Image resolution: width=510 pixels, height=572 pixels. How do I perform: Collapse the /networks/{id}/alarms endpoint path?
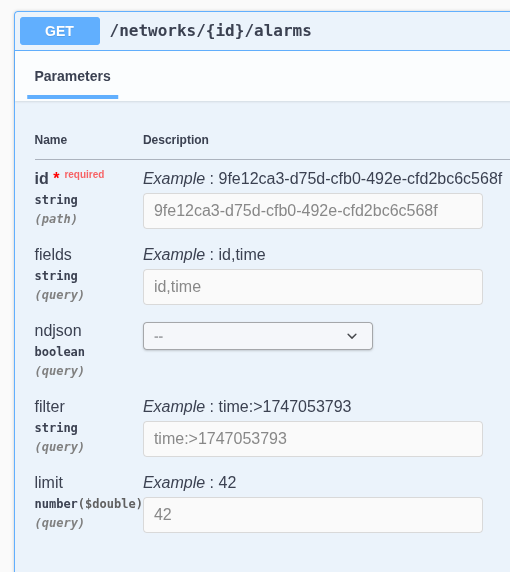(210, 31)
